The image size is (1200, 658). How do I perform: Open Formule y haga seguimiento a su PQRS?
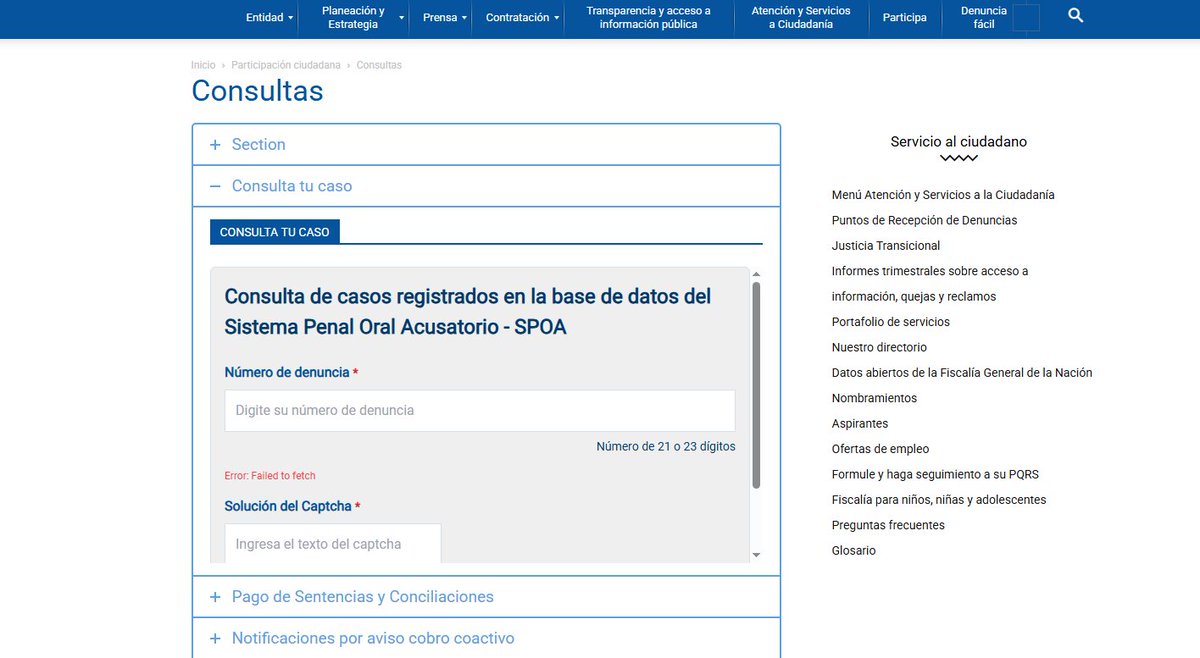935,475
